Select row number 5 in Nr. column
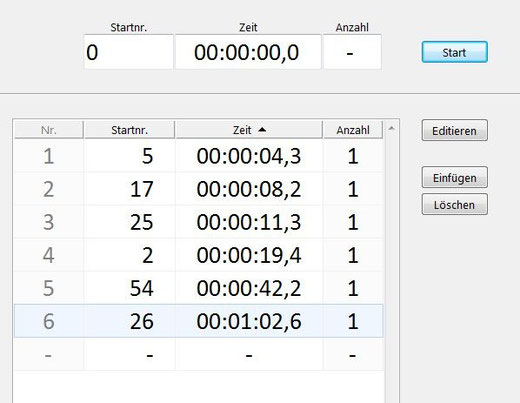Image resolution: width=520 pixels, height=403 pixels. (x=49, y=288)
